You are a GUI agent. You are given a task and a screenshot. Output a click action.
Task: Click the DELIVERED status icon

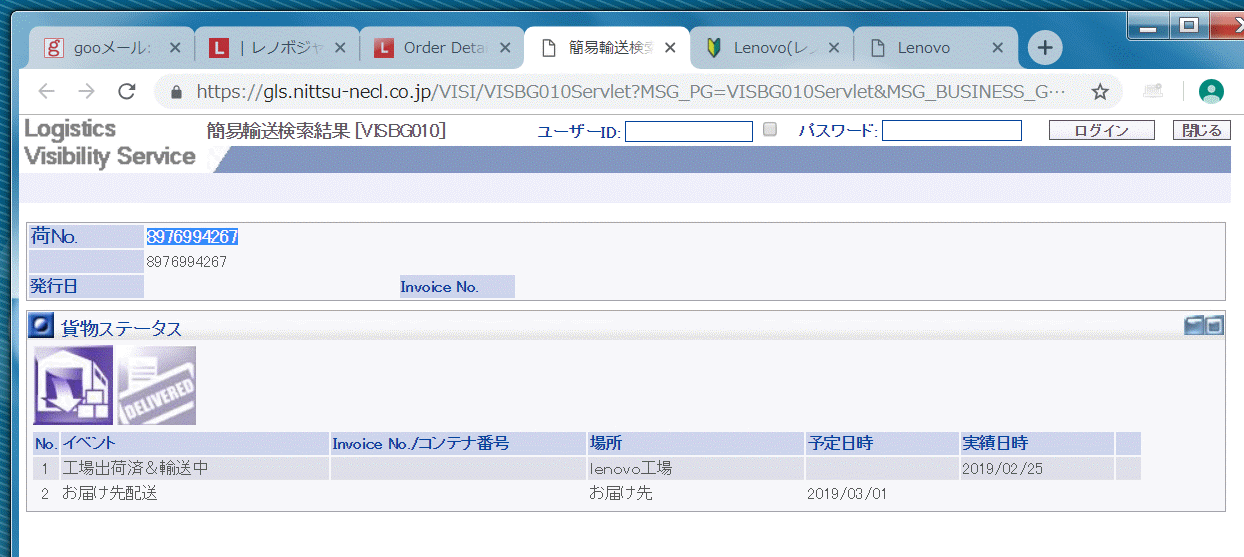(156, 386)
